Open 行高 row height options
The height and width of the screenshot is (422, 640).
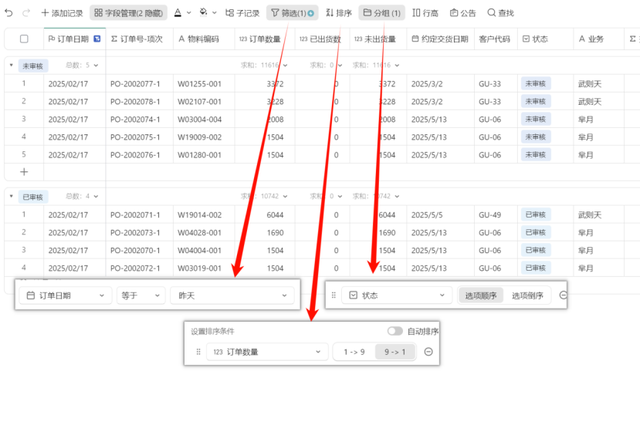(425, 13)
